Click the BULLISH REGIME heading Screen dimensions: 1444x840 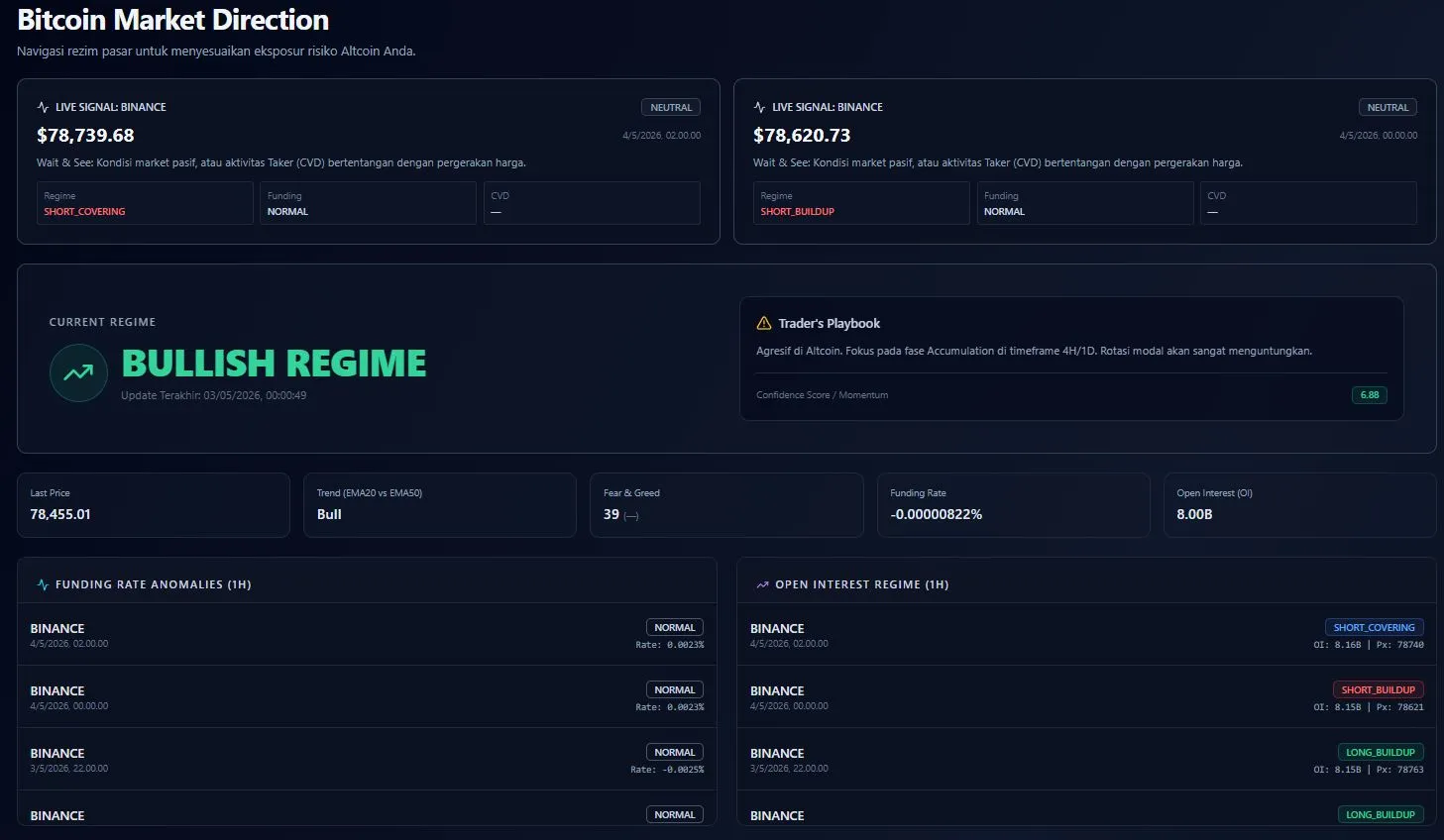click(x=274, y=364)
